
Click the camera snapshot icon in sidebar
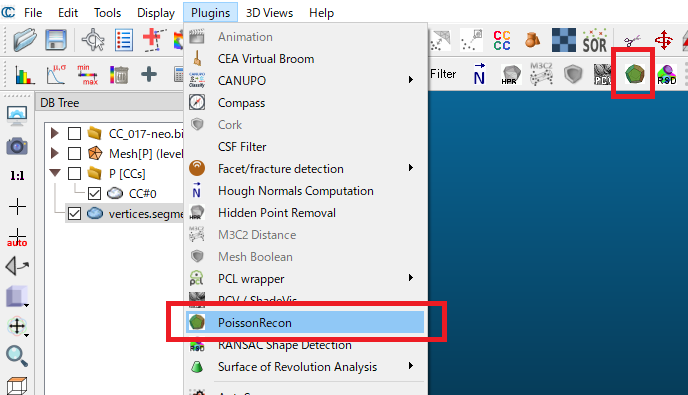tap(17, 146)
